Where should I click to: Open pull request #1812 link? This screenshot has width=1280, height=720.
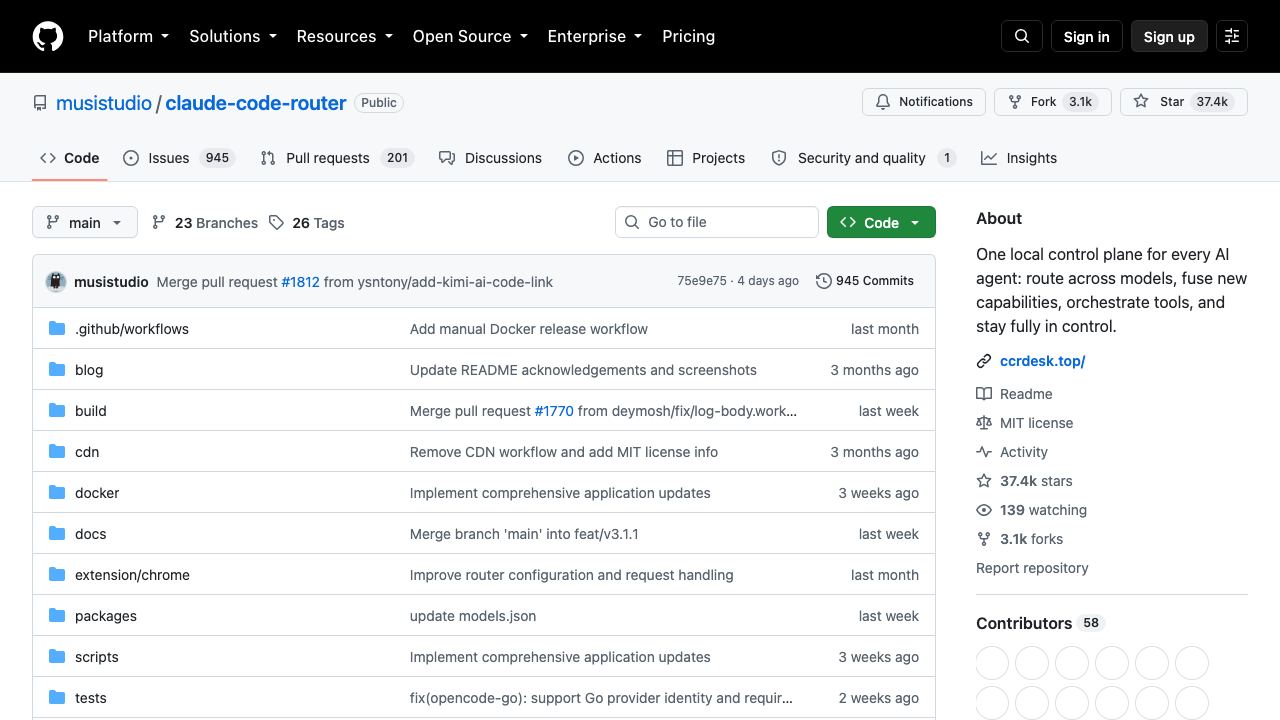coord(300,282)
